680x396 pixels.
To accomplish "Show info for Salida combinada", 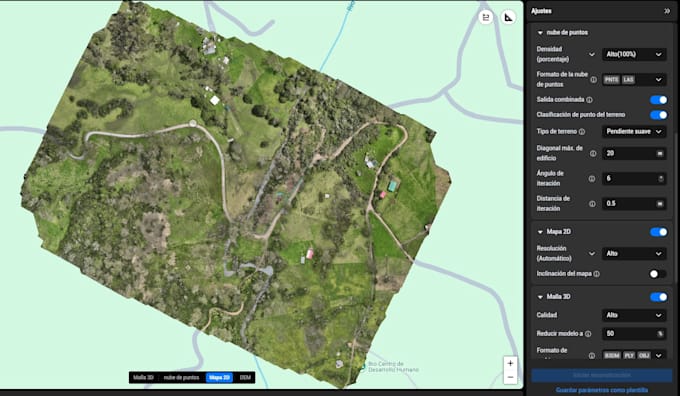I will (x=589, y=100).
